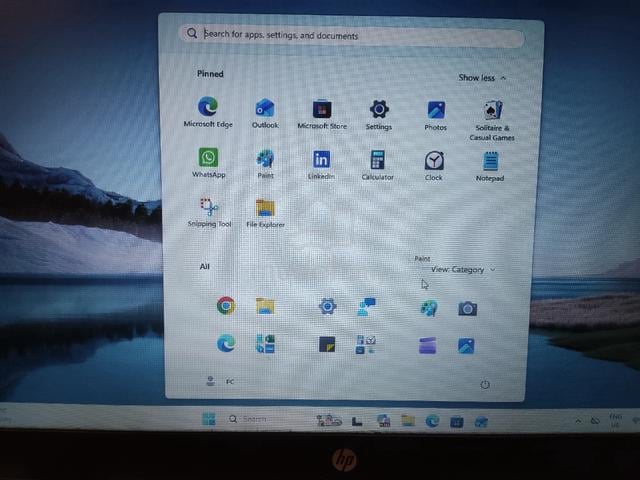Launch the pinned Photos app
The image size is (640, 480).
(436, 116)
